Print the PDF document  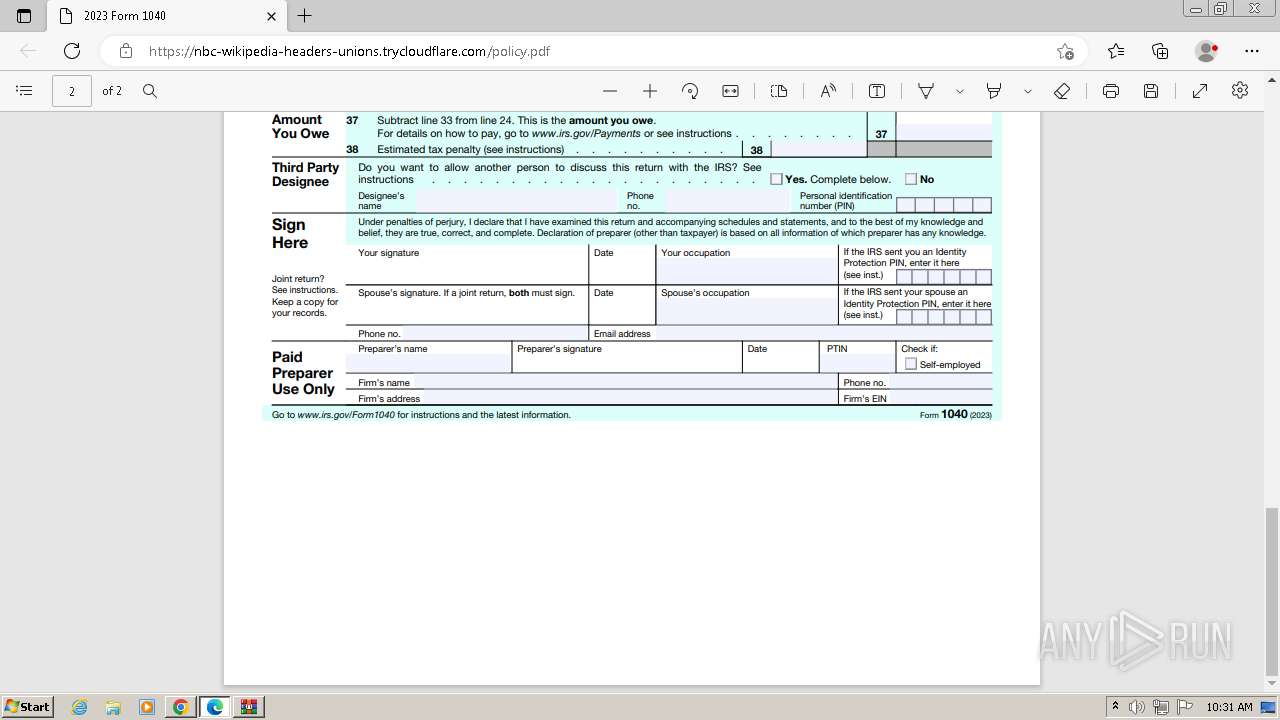[1111, 91]
